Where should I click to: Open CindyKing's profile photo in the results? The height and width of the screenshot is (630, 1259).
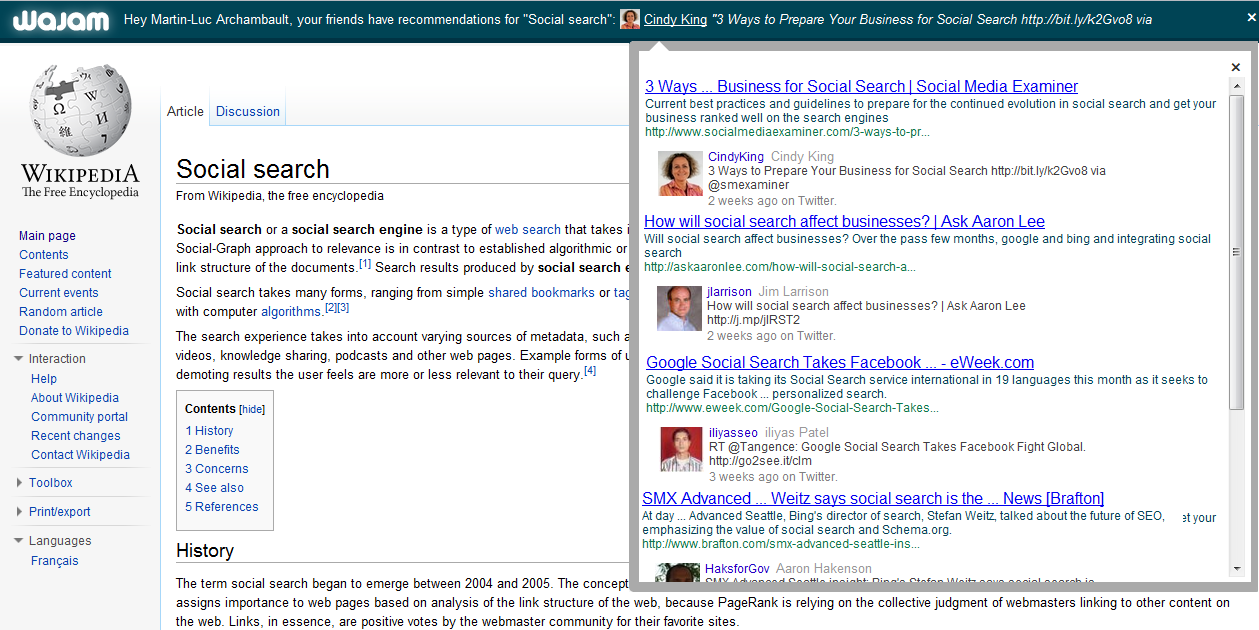tap(680, 173)
